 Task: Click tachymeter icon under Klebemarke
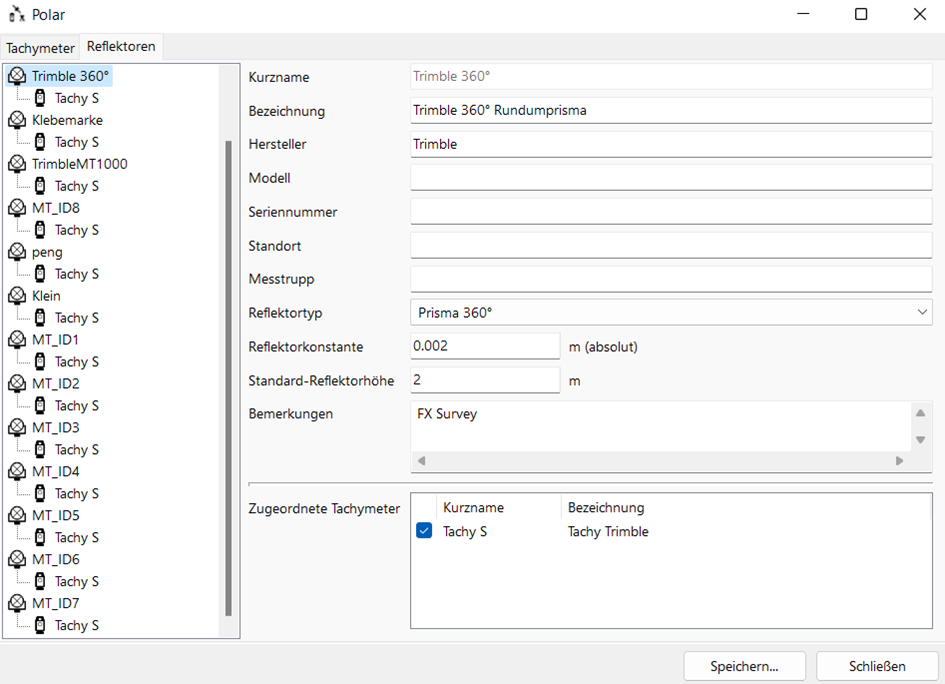40,142
